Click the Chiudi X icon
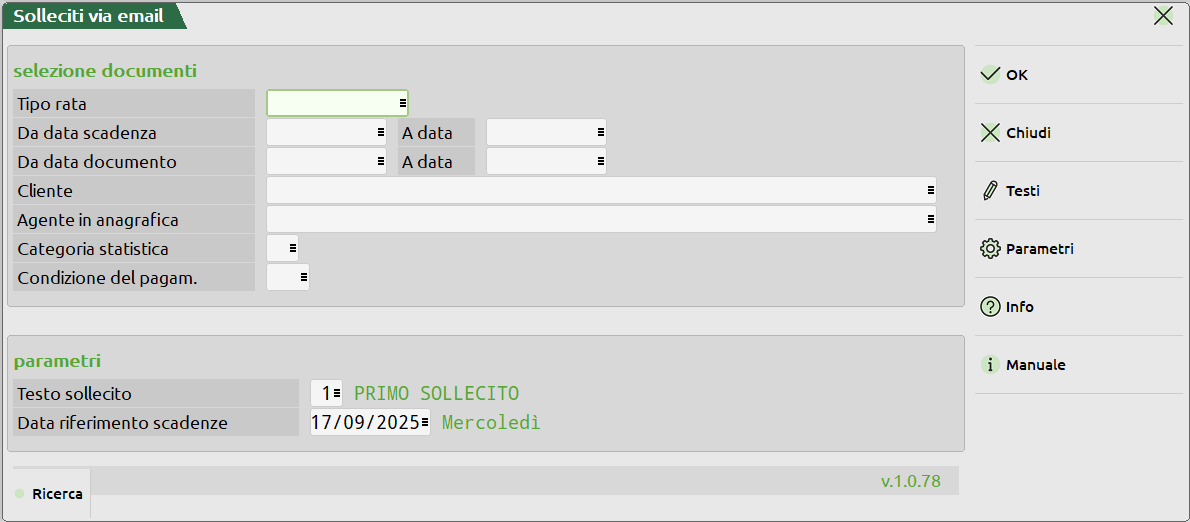 coord(990,133)
